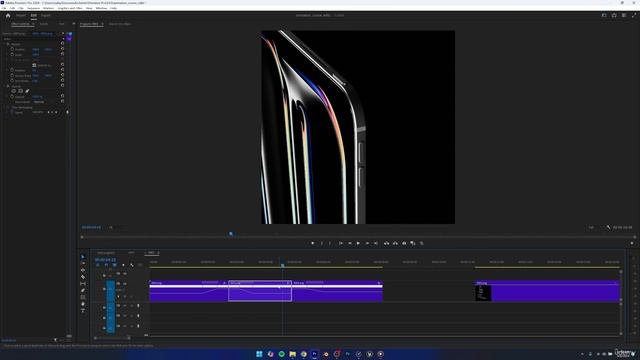Open timeline display settings wrench
Viewport: 640px width, 360px height.
(131, 265)
